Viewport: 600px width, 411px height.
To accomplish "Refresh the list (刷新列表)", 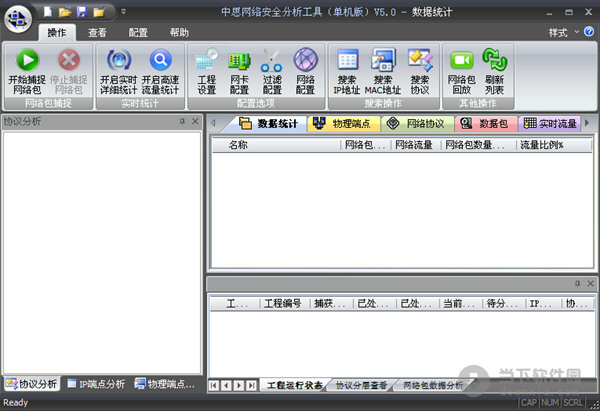I will (494, 71).
